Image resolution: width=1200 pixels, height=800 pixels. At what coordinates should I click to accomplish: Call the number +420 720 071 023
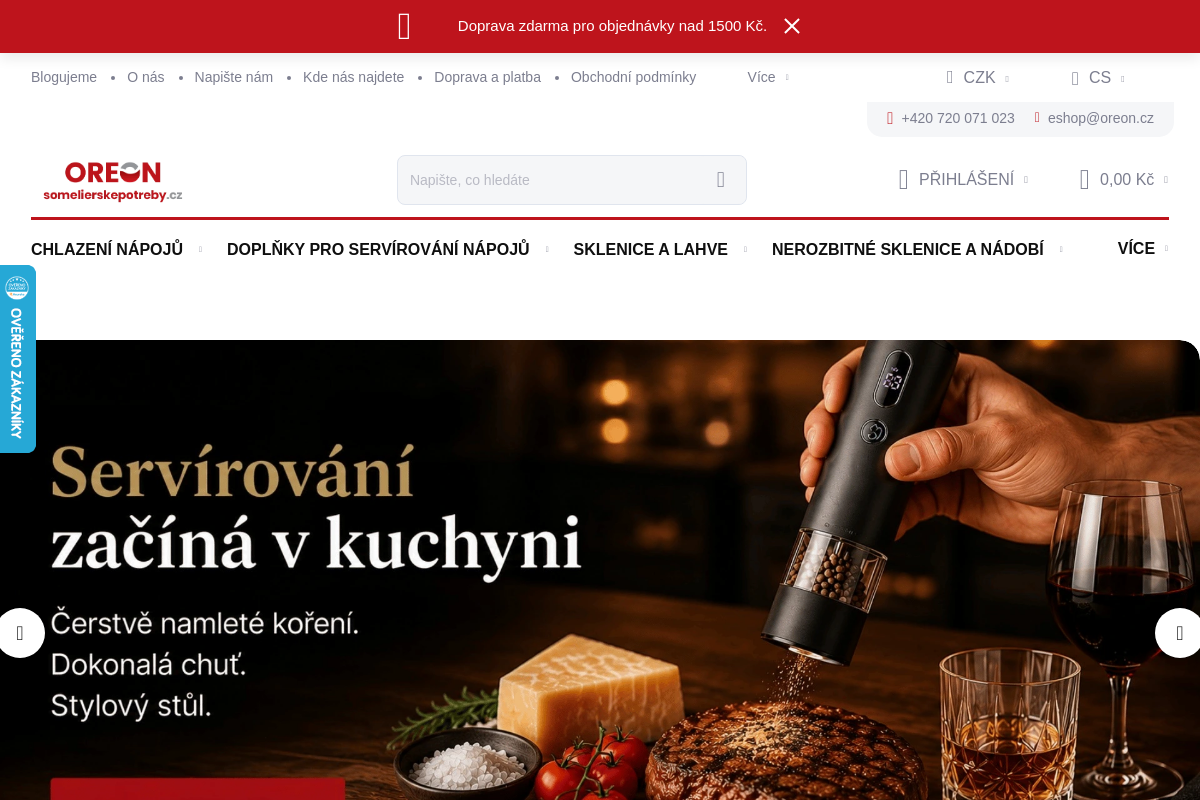(958, 118)
